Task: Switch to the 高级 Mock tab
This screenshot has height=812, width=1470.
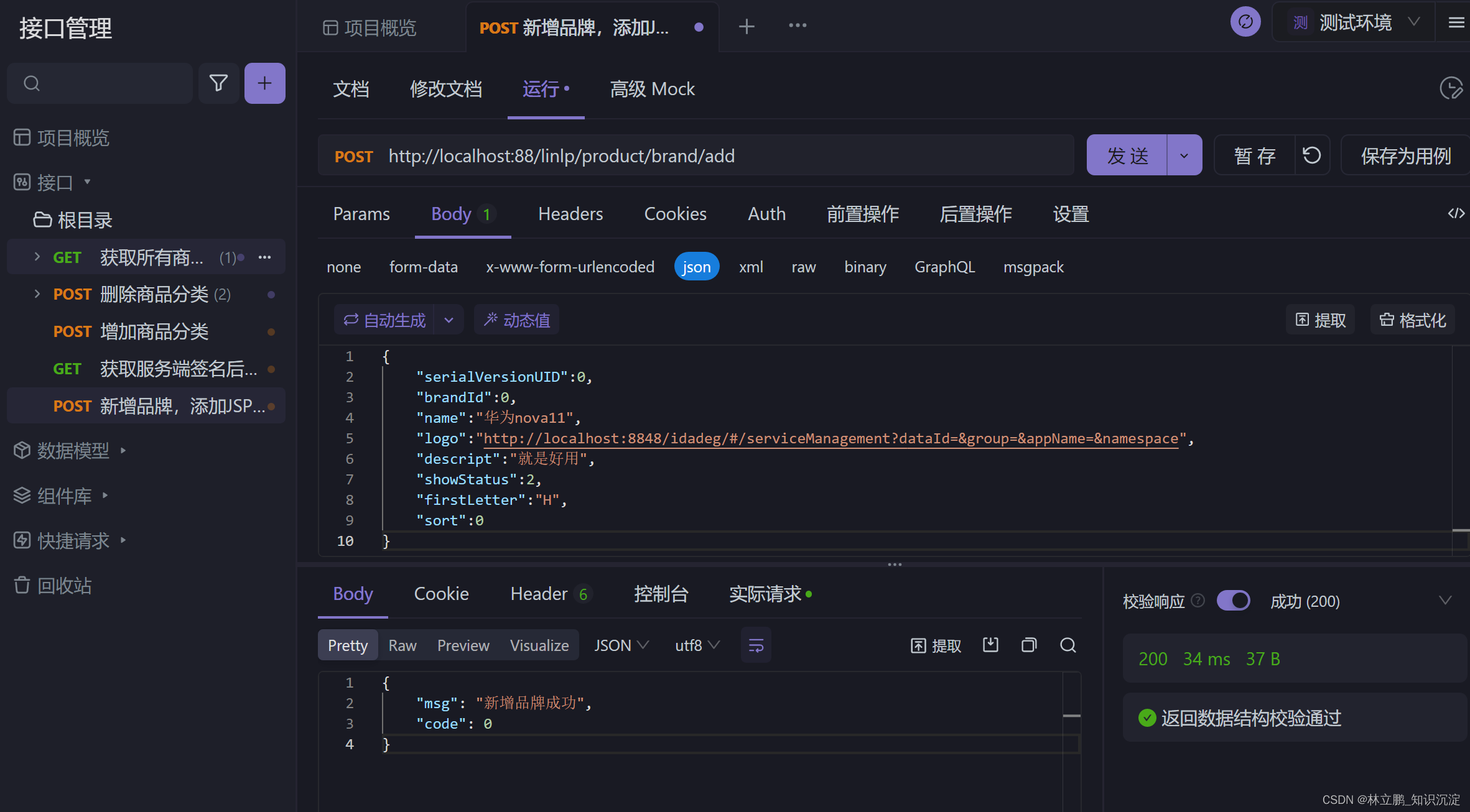Action: (652, 89)
